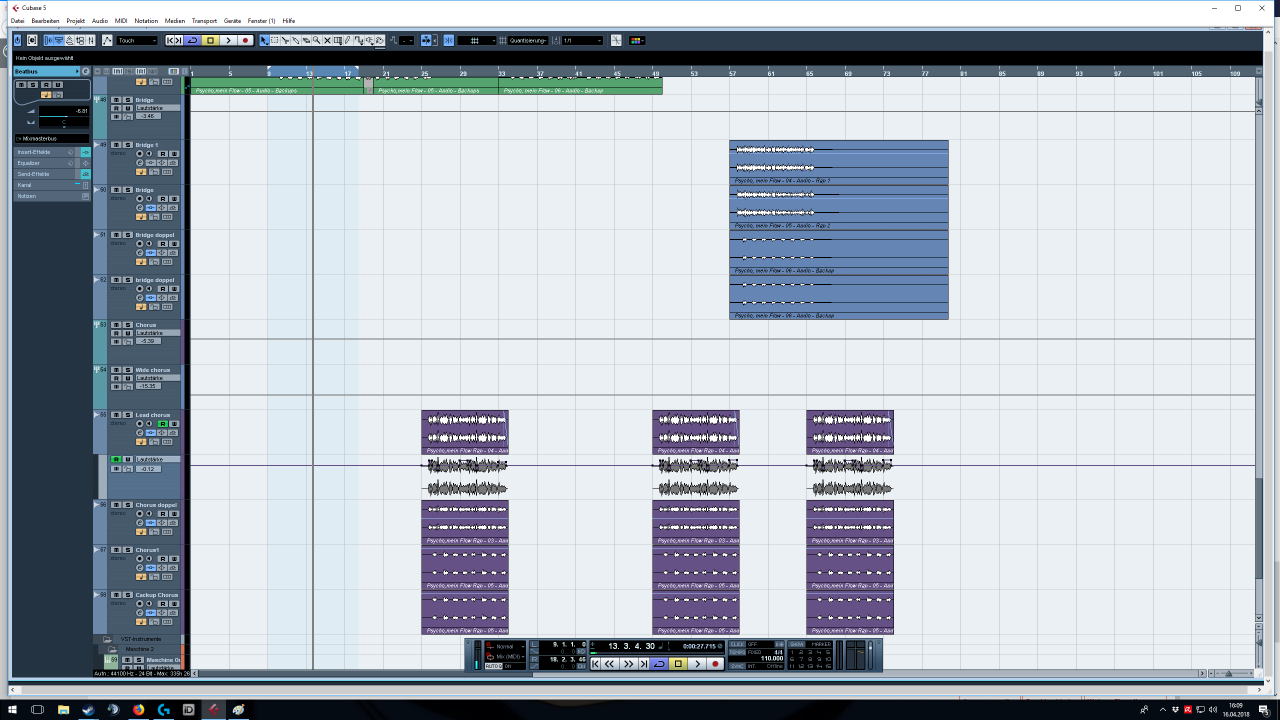
Task: Open the Datei menu
Action: 17,20
